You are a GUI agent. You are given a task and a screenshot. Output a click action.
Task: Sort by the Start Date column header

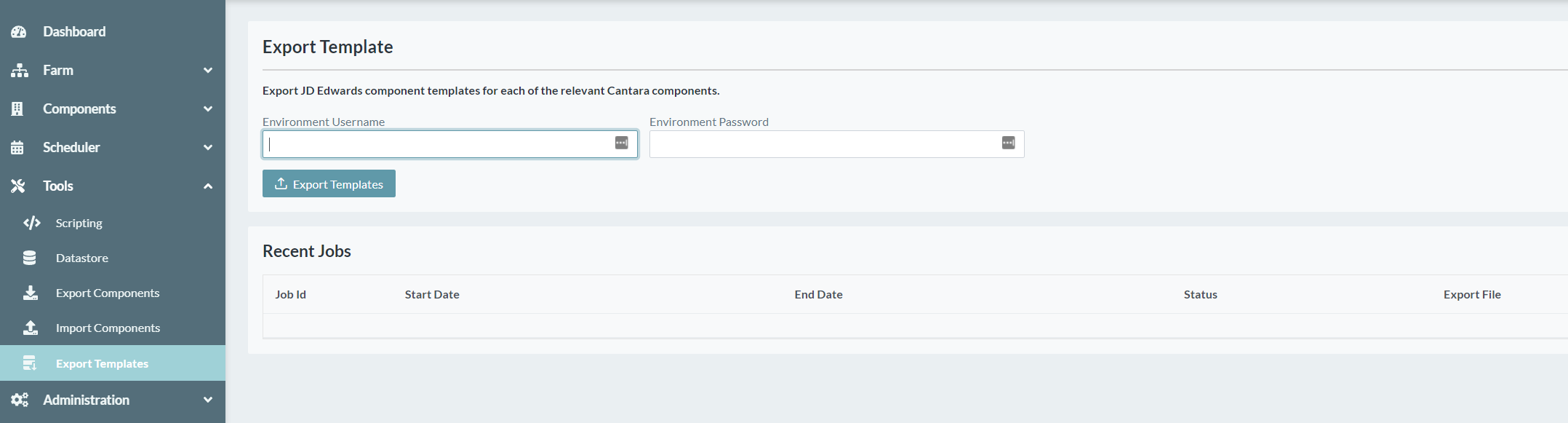(432, 294)
